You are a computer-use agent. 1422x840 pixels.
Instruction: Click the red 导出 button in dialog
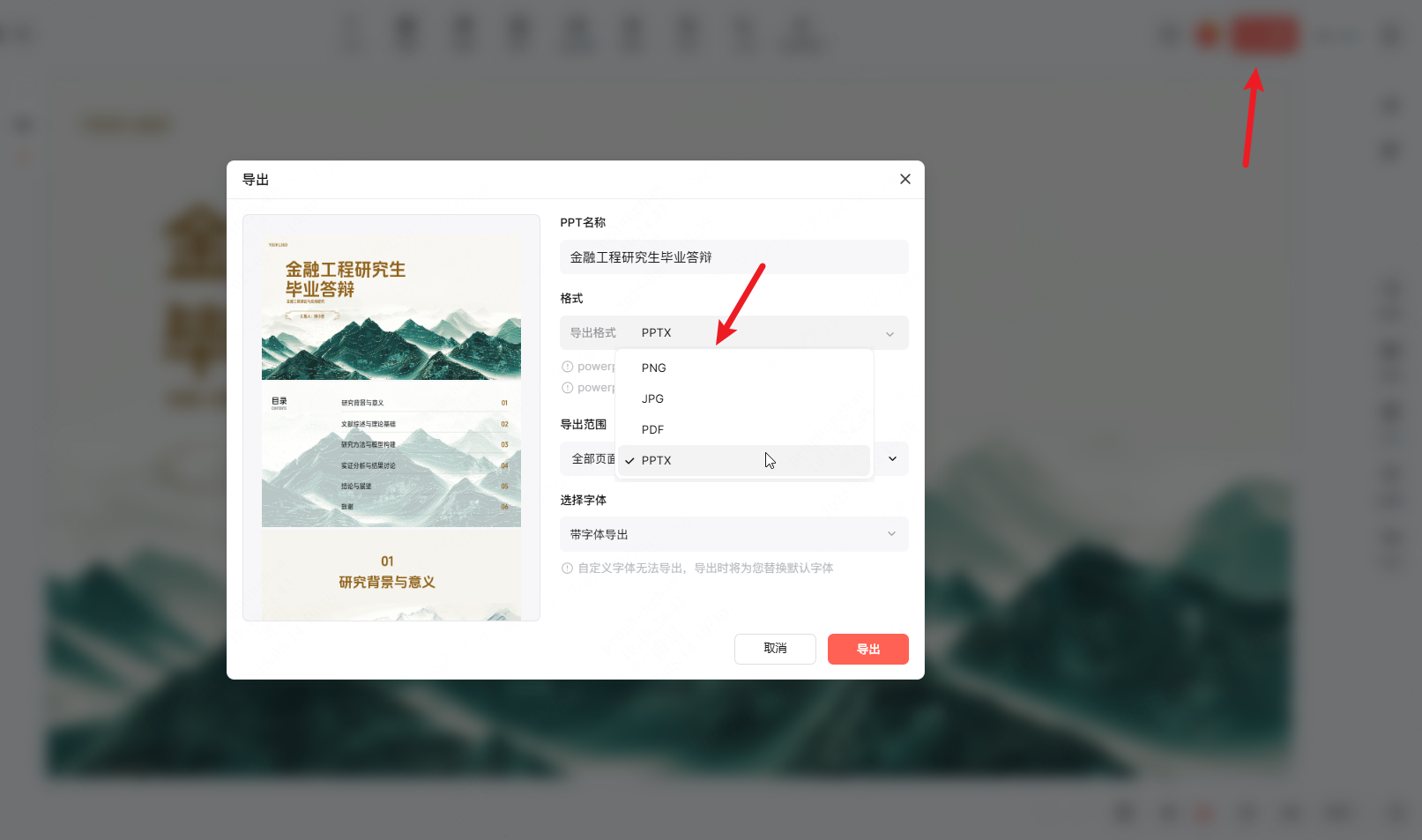[x=867, y=649]
